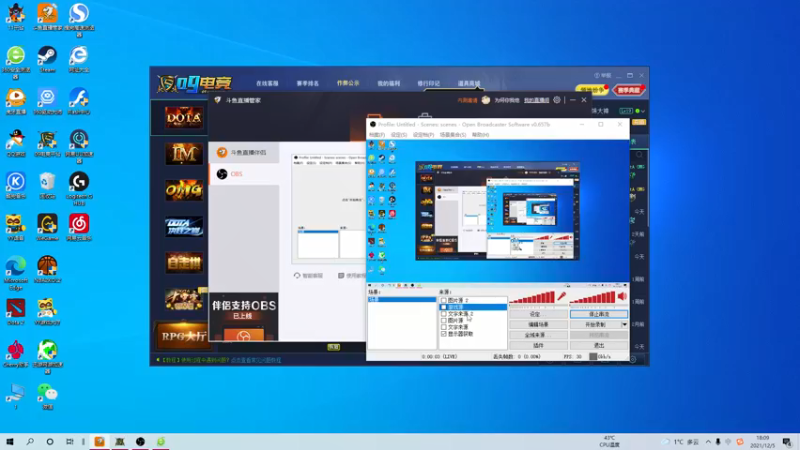Toggle 文字来源 source checkbox
The width and height of the screenshot is (800, 450).
tap(443, 327)
